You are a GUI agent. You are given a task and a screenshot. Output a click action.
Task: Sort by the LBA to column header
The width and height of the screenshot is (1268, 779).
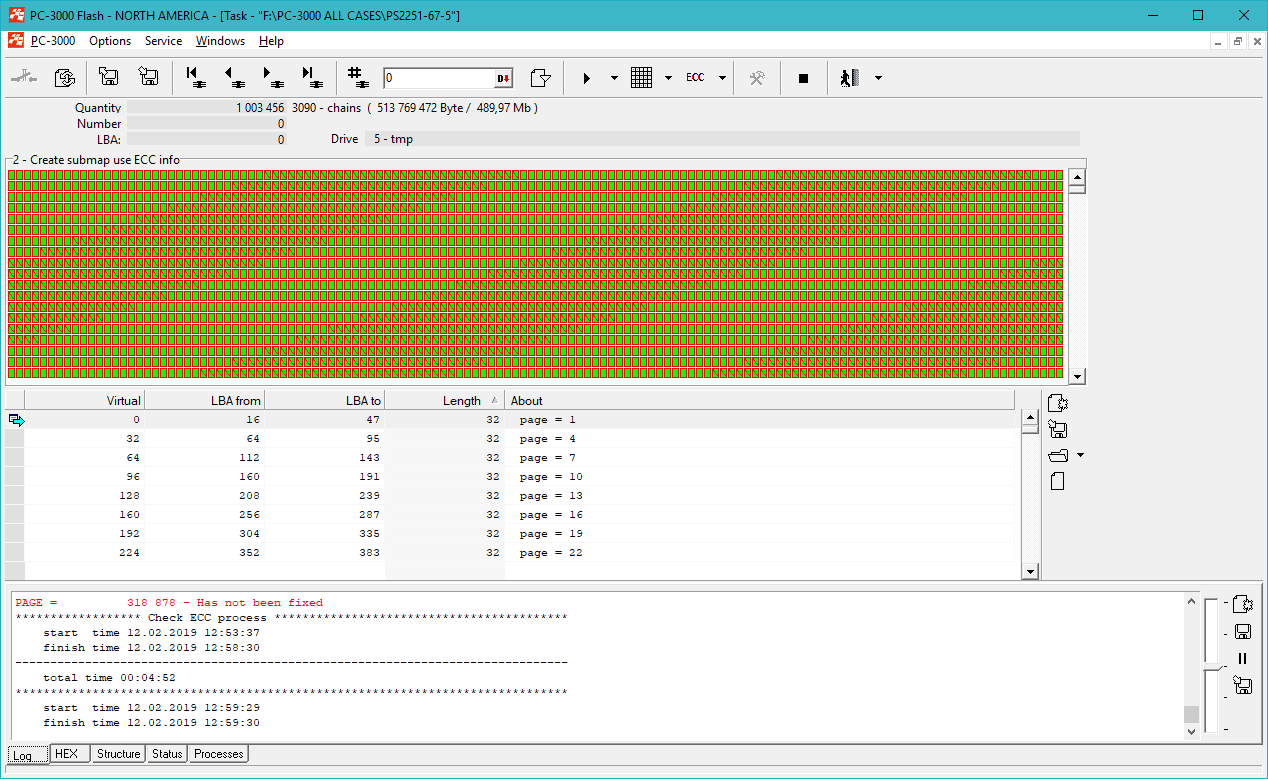324,400
